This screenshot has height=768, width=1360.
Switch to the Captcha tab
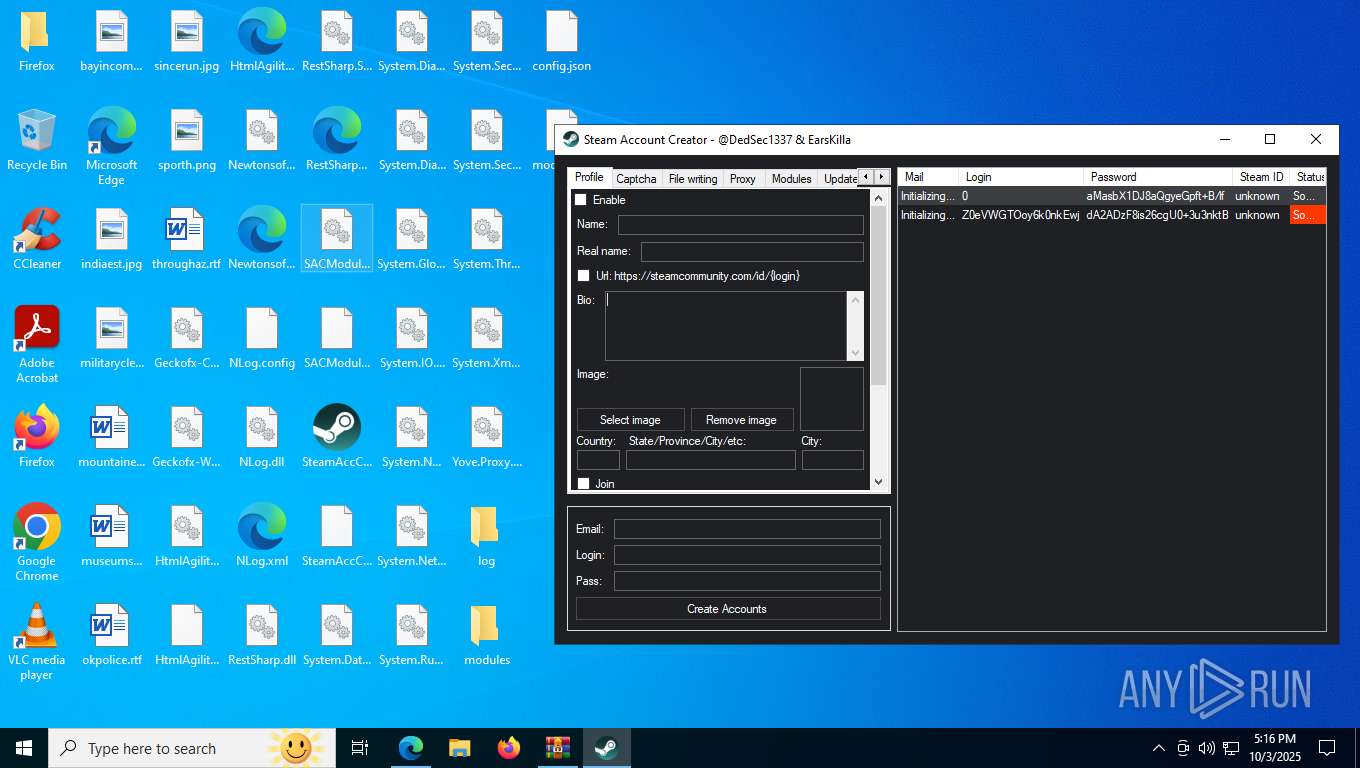tap(636, 179)
